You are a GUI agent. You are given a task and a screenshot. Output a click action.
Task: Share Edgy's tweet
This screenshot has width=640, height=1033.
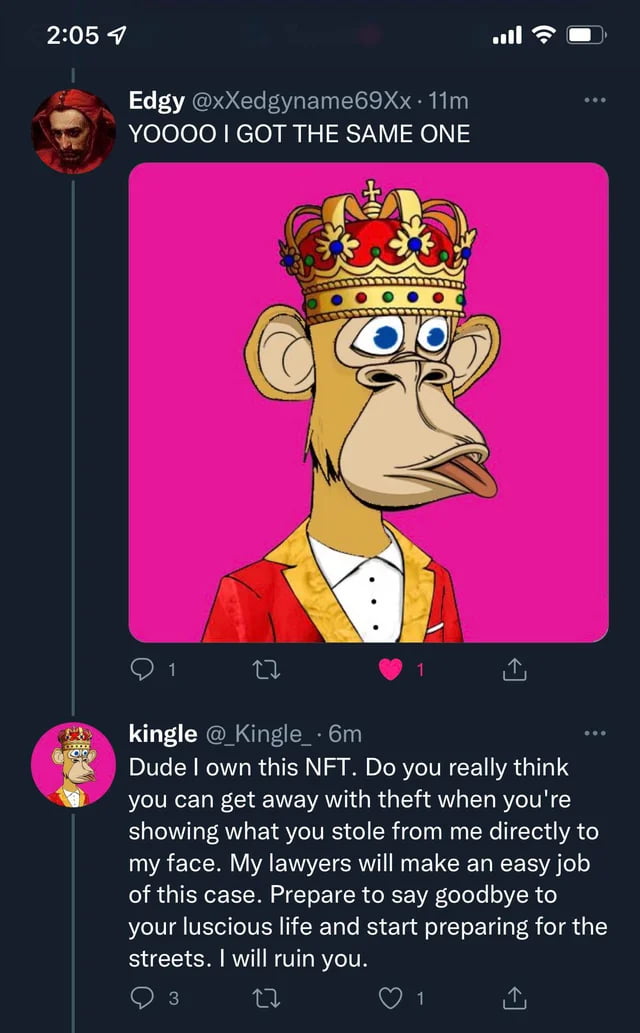coord(513,671)
